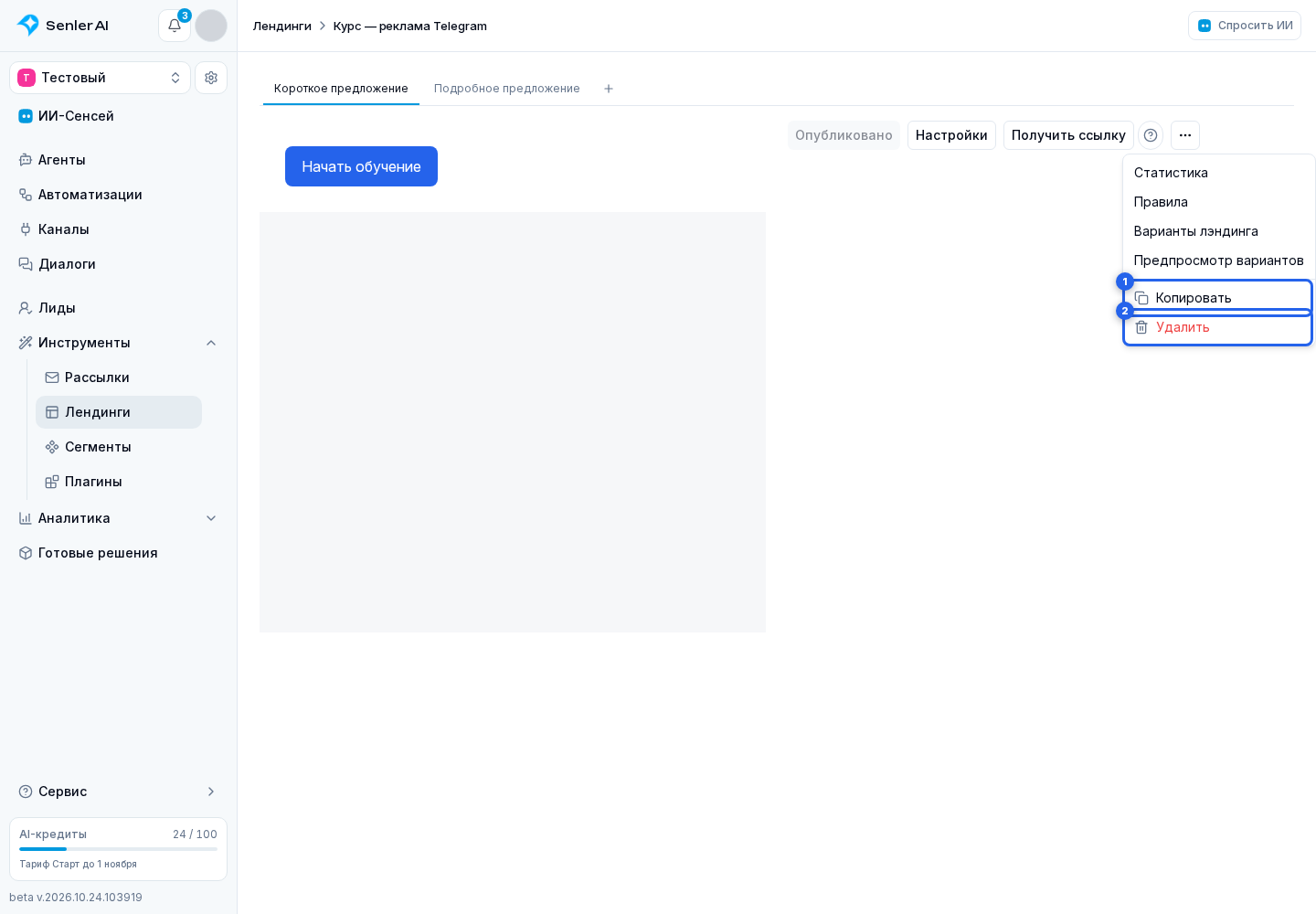The height and width of the screenshot is (914, 1316).
Task: Click the copy icon next to Копировать
Action: click(x=1141, y=298)
